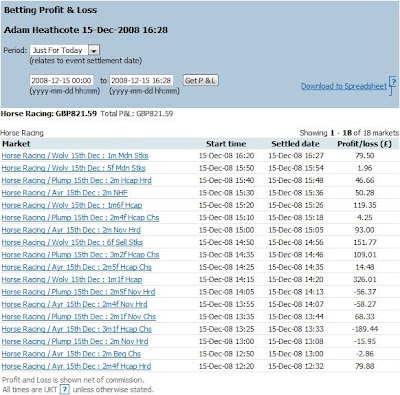This screenshot has width=400, height=395.
Task: Select profit value 119.35
Action: [x=365, y=205]
